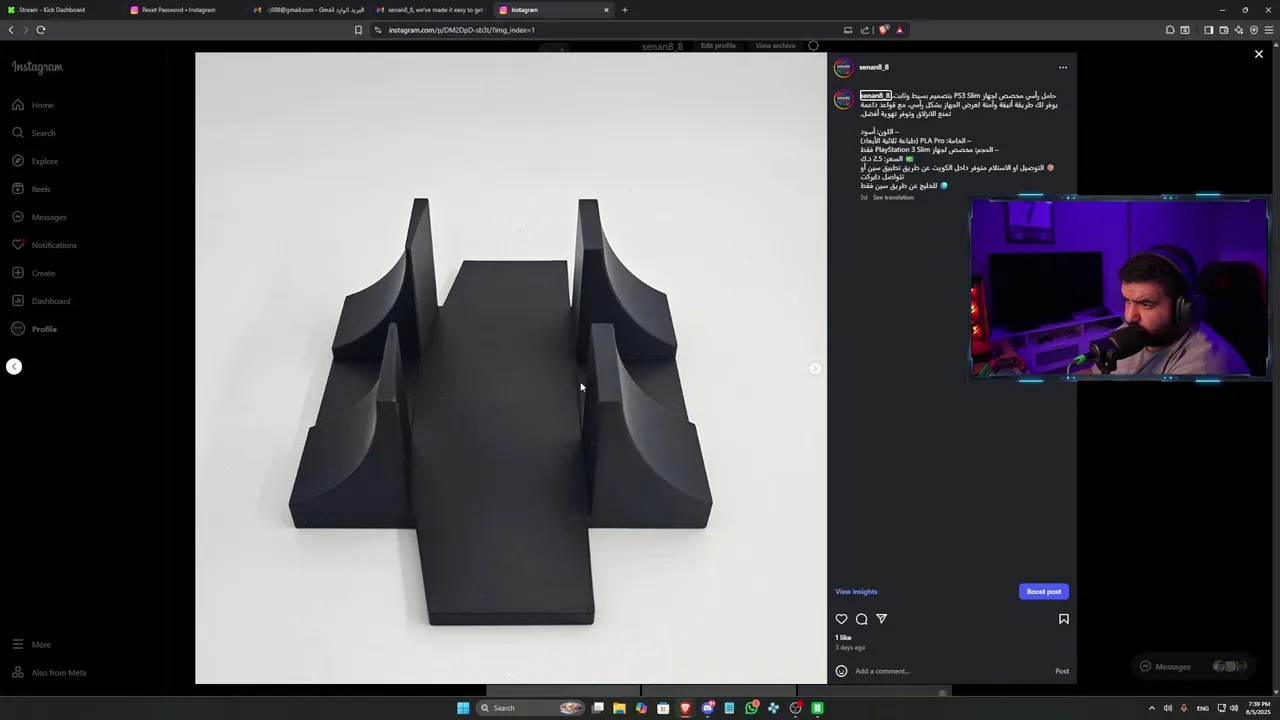Open Search in the Instagram sidebar
This screenshot has width=1280, height=720.
(34, 133)
